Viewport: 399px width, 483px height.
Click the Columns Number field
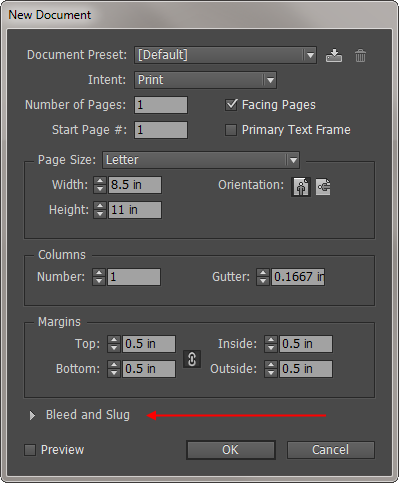(x=134, y=277)
